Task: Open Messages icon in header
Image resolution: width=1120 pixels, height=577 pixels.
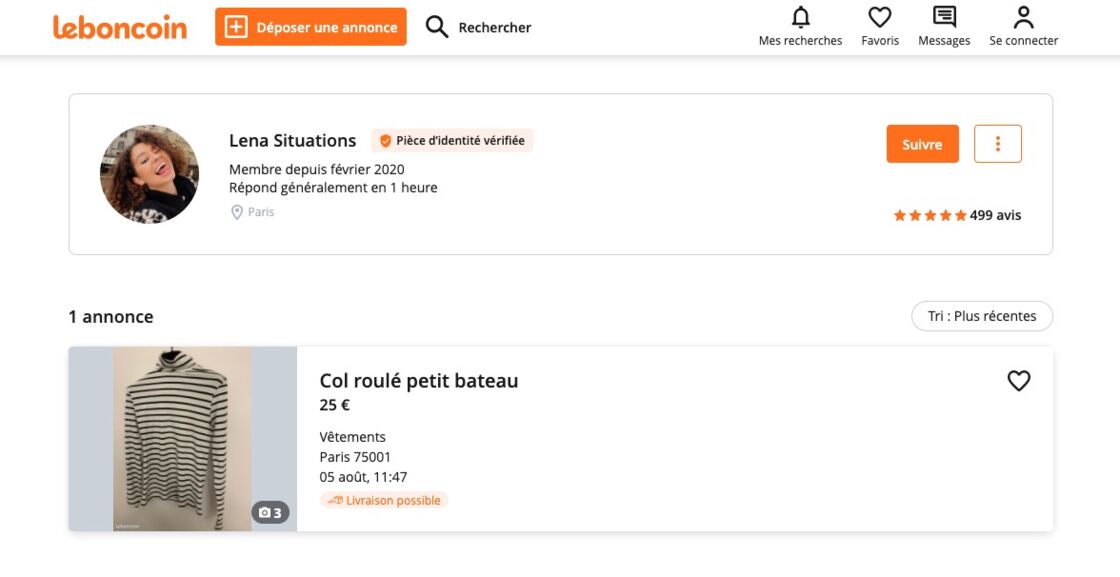Action: pos(944,17)
